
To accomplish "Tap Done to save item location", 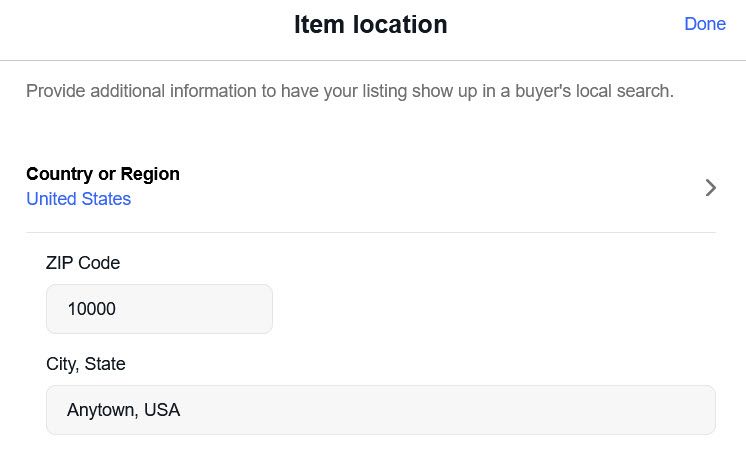I will [704, 24].
